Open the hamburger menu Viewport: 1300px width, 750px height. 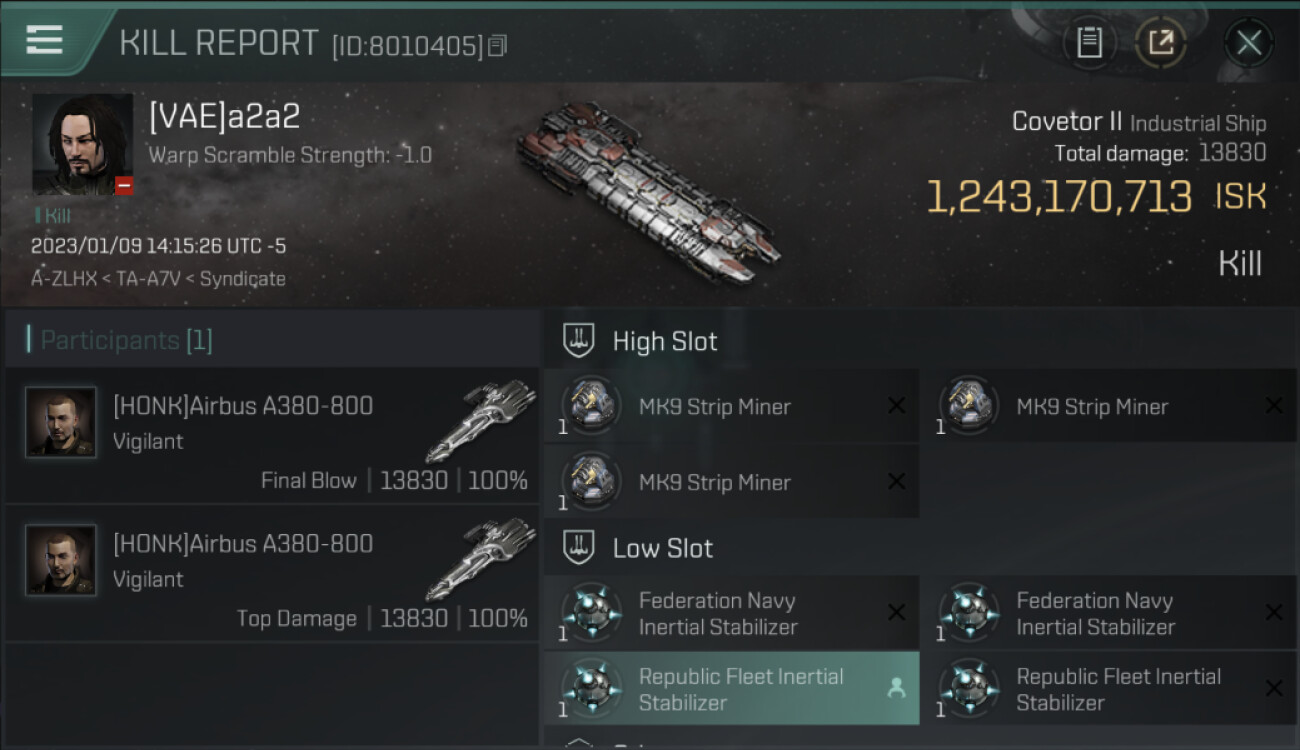pos(44,40)
